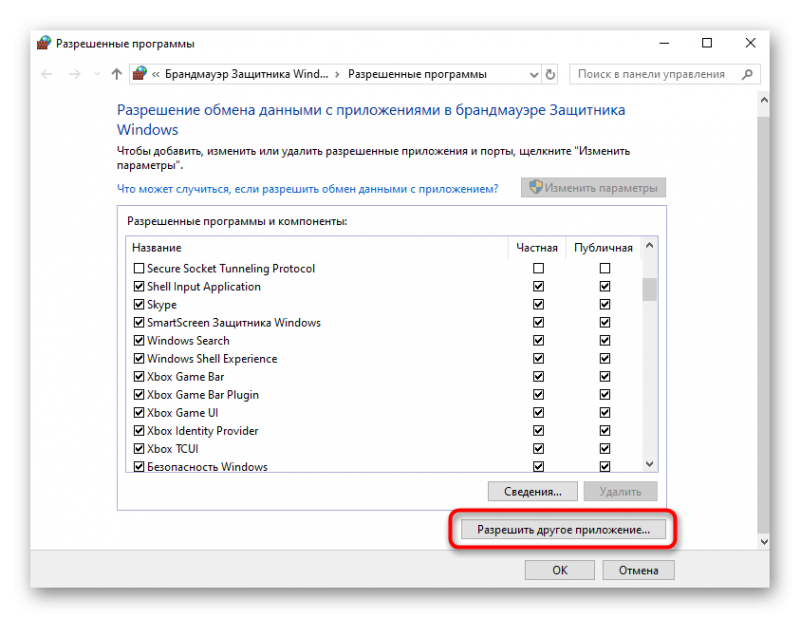Click list scrollbar down arrow
Viewport: 800px width, 618px height.
pyautogui.click(x=649, y=464)
